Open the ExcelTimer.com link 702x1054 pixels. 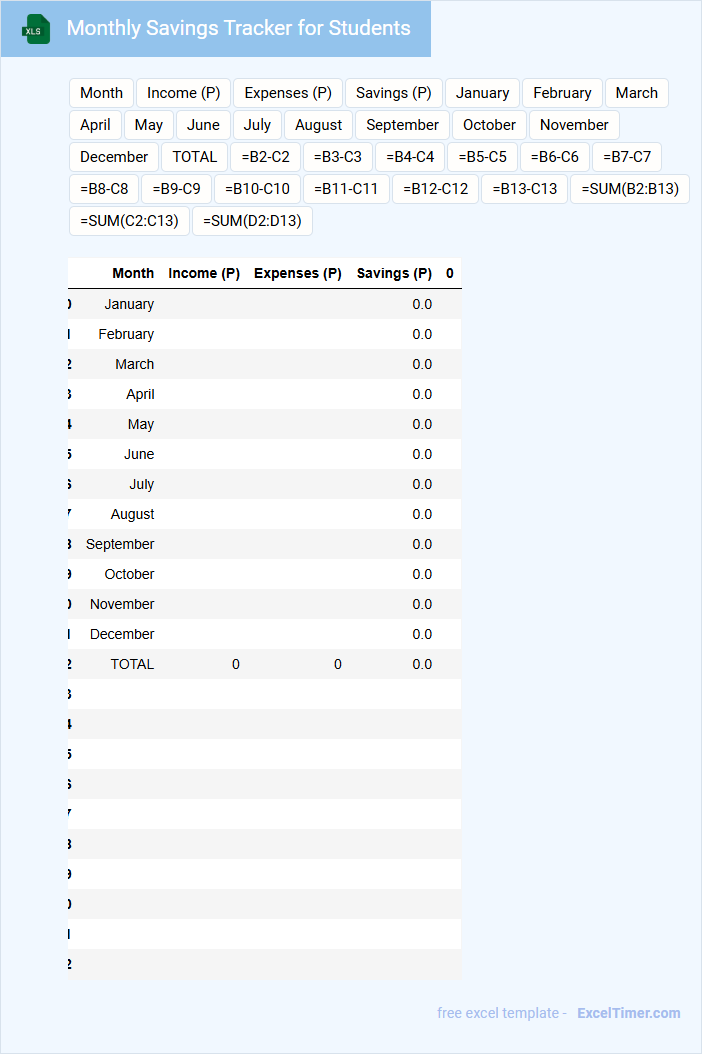(628, 1013)
